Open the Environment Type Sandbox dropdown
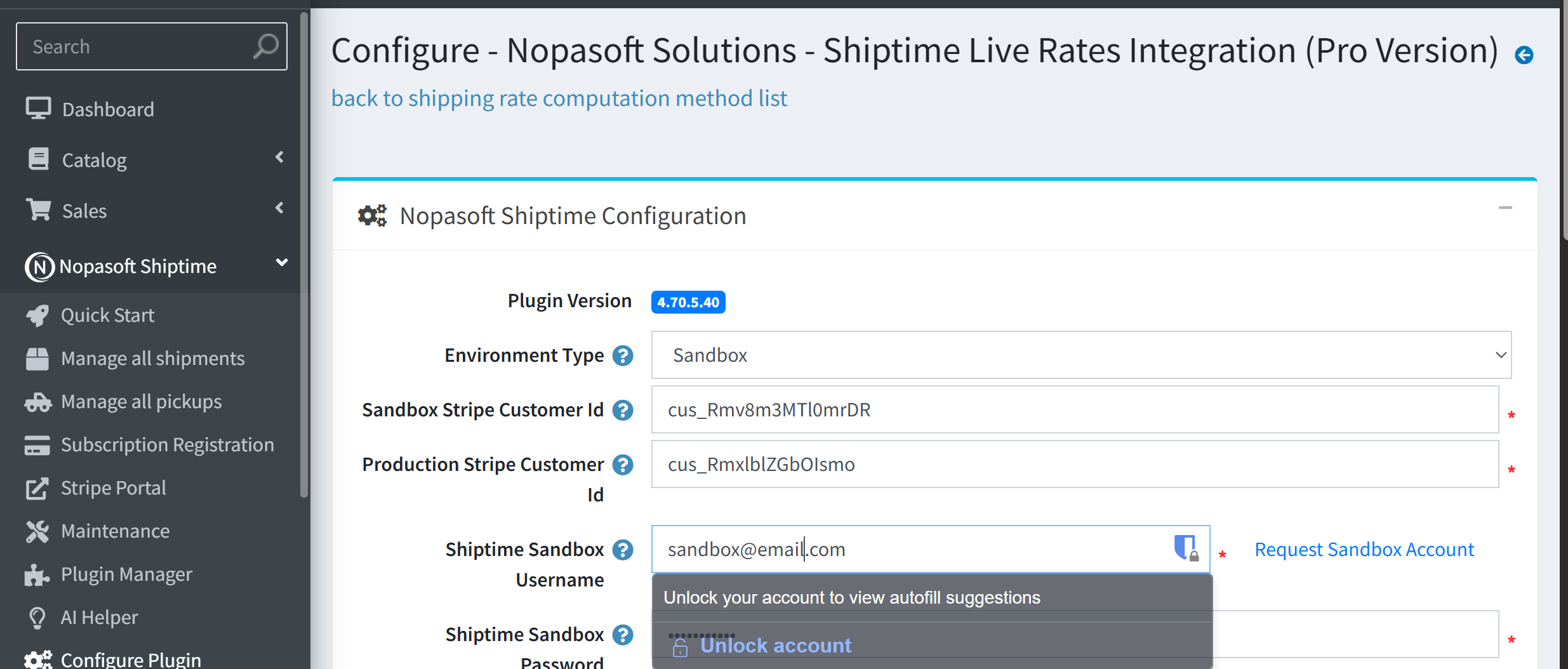The image size is (1568, 669). point(1081,355)
